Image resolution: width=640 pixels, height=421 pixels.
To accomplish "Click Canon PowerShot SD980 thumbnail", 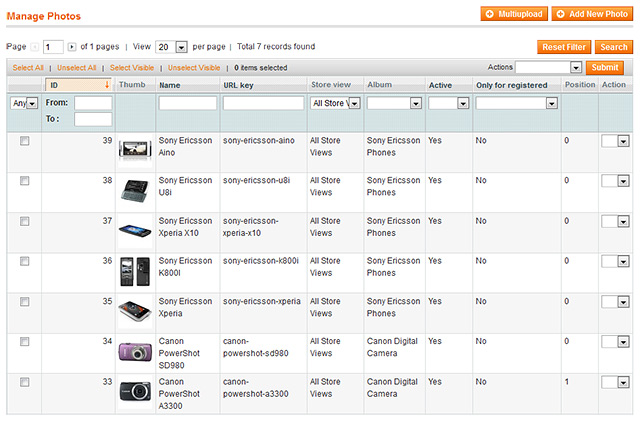I will click(x=135, y=352).
